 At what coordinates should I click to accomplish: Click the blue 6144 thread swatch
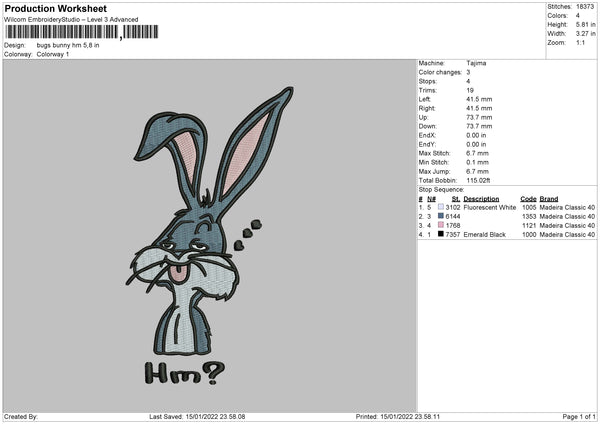[x=440, y=216]
